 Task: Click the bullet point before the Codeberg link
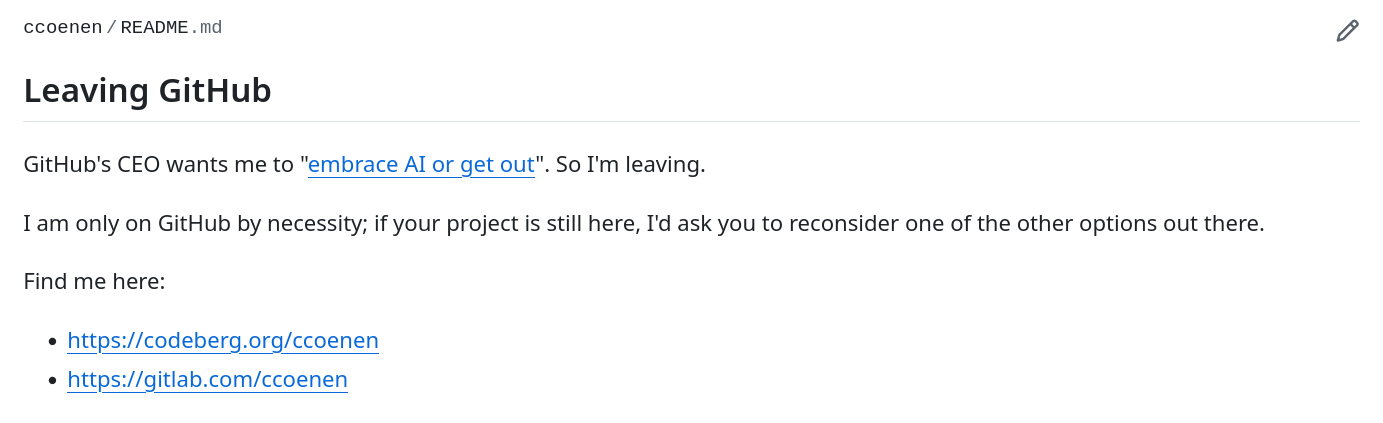(52, 342)
